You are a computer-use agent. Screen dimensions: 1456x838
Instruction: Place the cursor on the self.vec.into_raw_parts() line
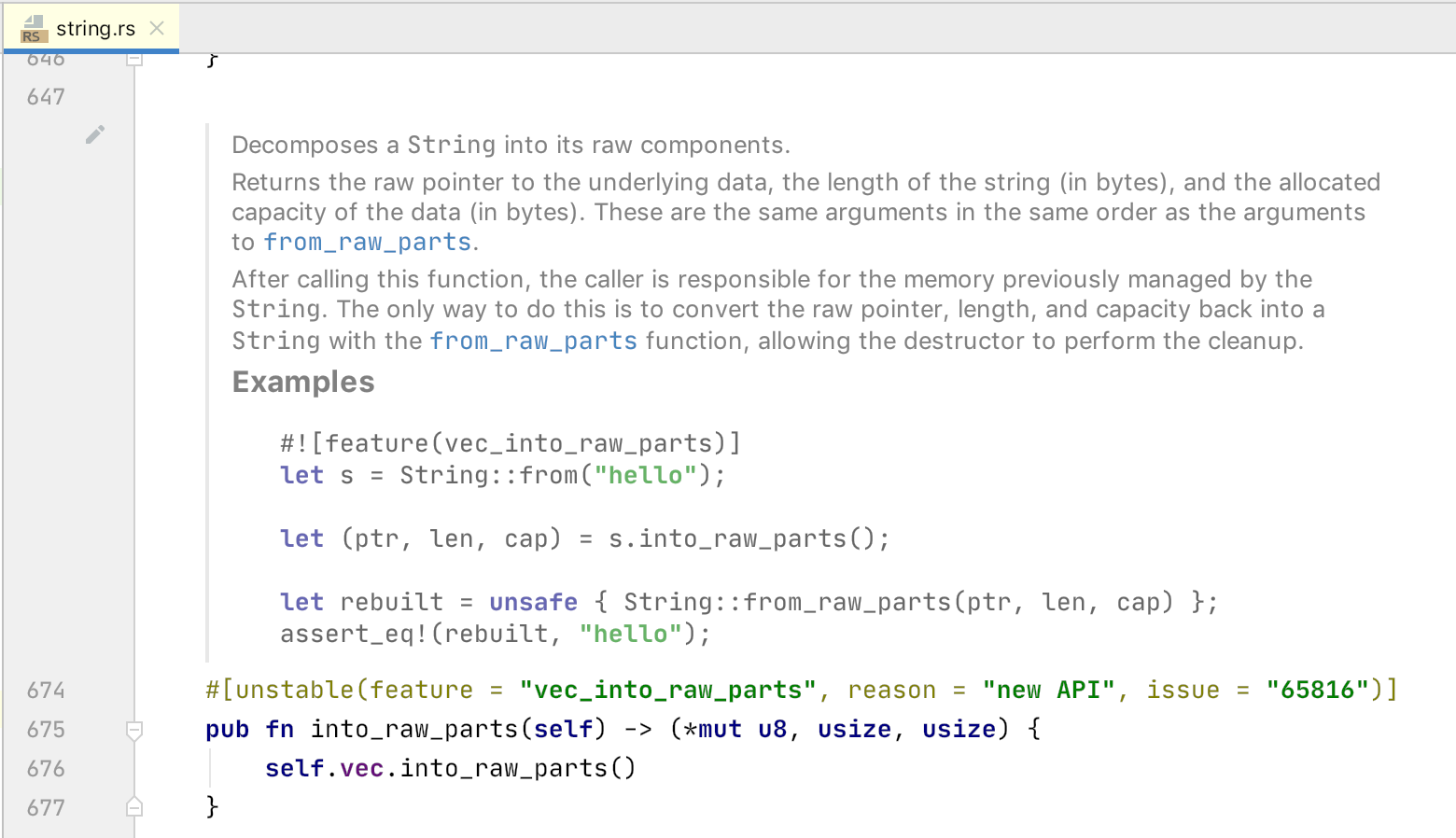pyautogui.click(x=450, y=767)
